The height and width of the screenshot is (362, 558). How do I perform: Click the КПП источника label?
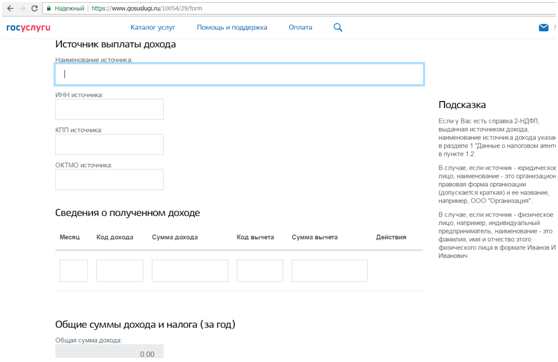78,130
